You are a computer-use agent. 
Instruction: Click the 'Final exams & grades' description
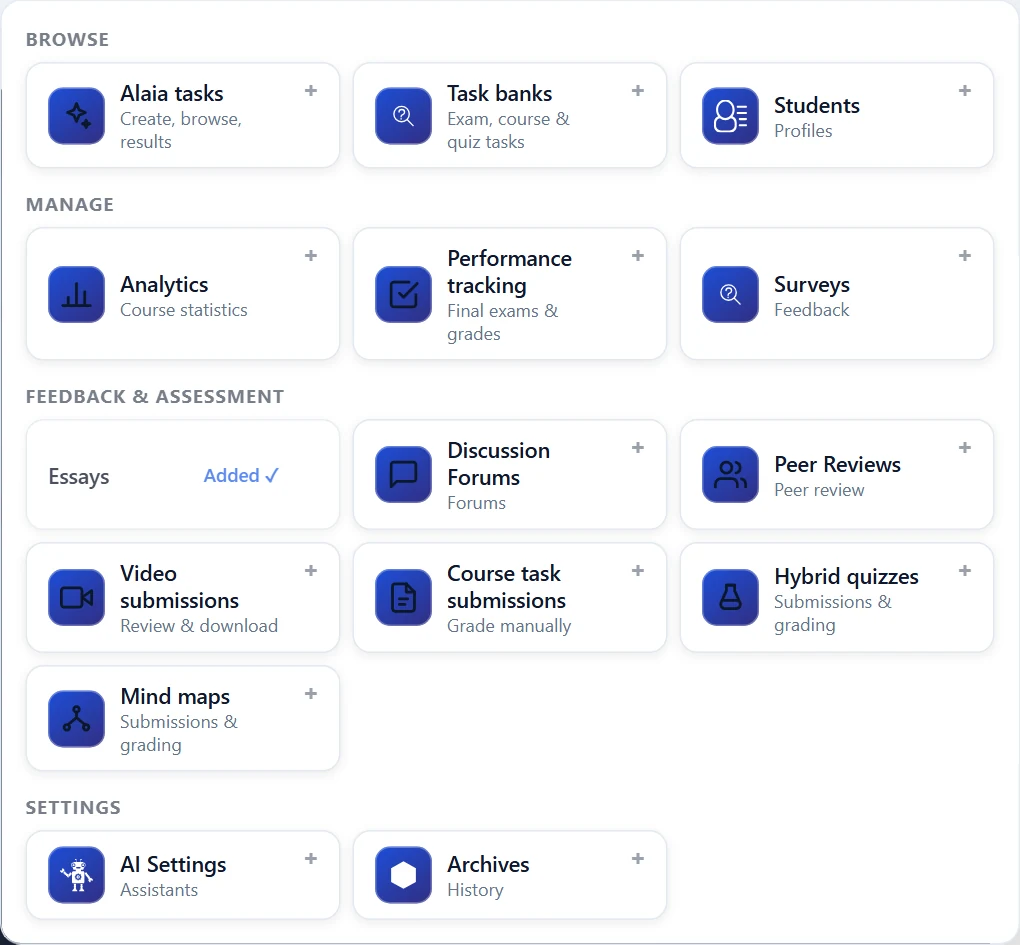pyautogui.click(x=502, y=323)
